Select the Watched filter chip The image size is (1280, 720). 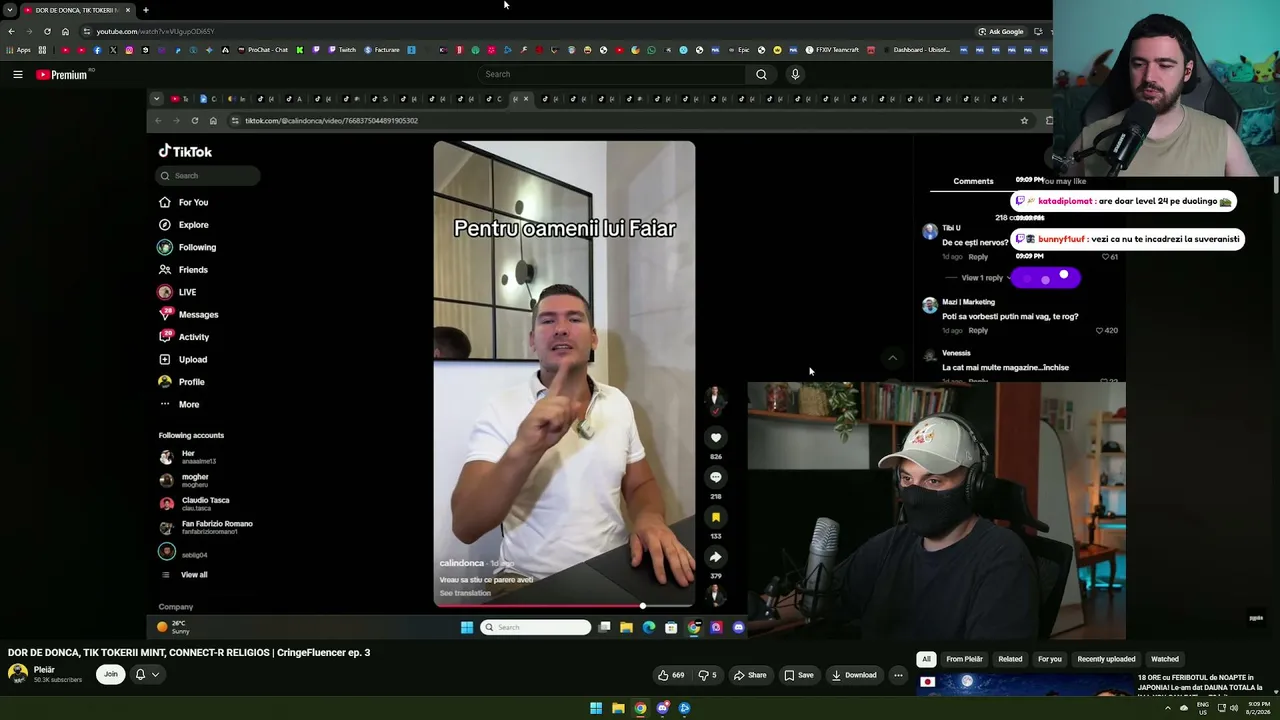click(1165, 659)
